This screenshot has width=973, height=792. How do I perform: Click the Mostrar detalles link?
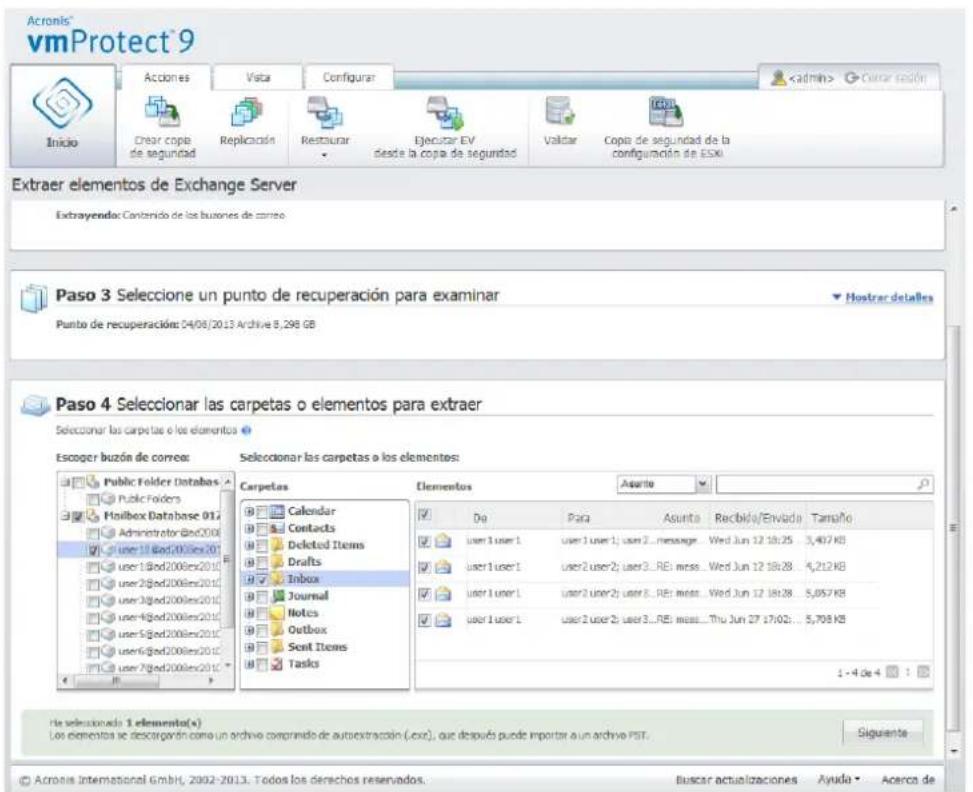point(889,297)
